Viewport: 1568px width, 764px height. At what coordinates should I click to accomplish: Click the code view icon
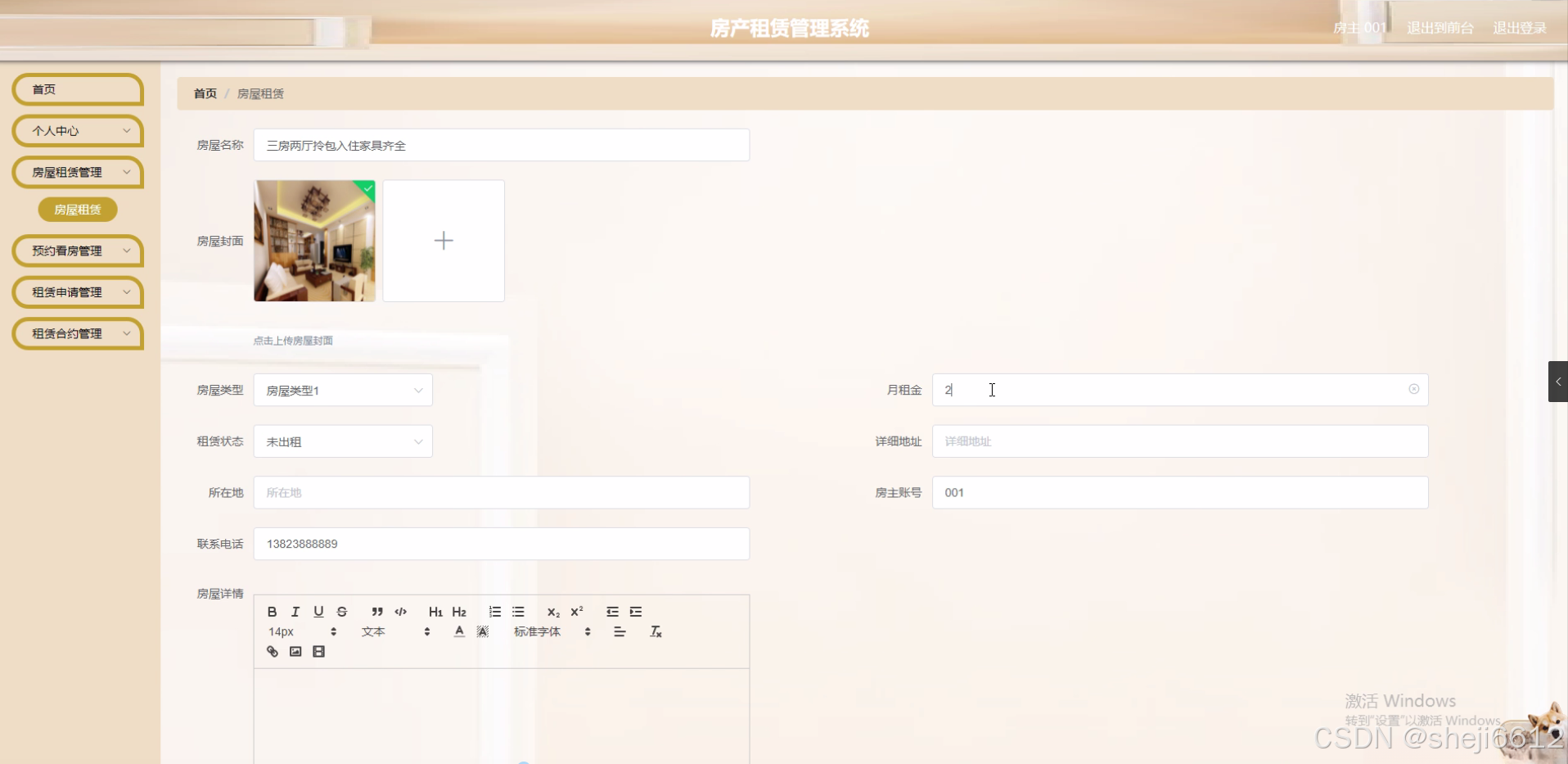point(400,611)
